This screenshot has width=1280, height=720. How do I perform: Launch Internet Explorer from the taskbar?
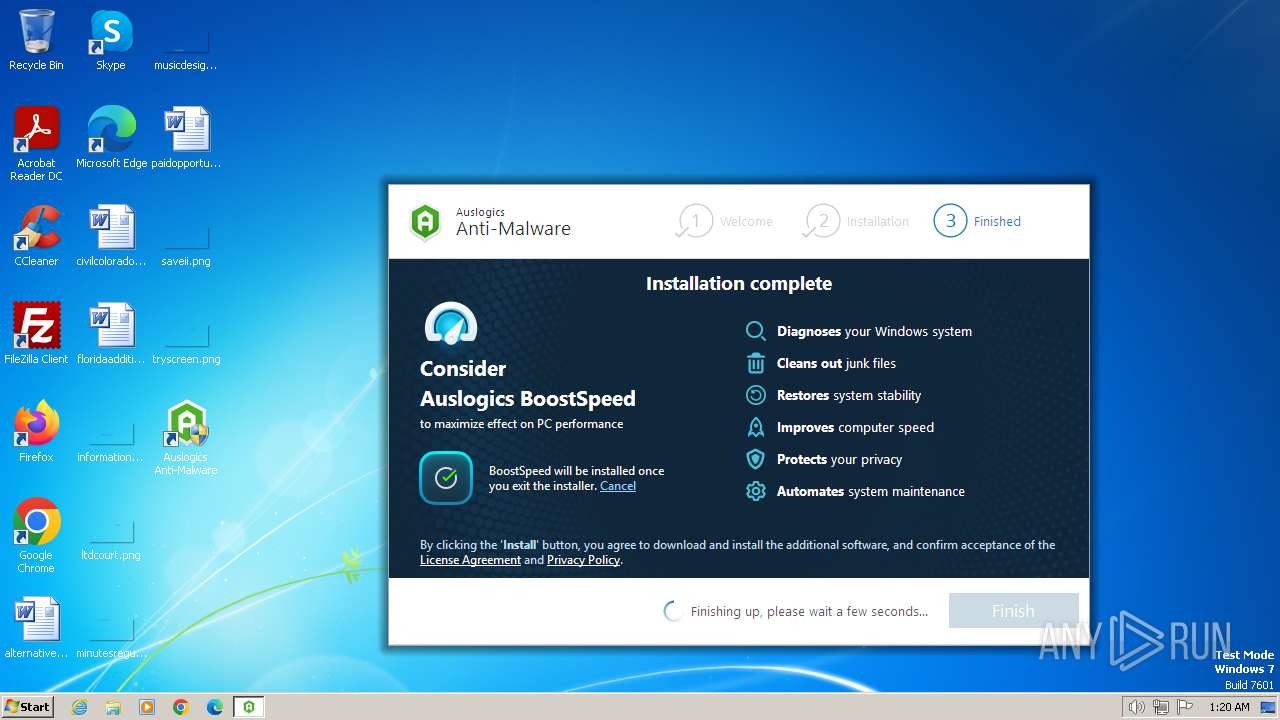point(79,707)
